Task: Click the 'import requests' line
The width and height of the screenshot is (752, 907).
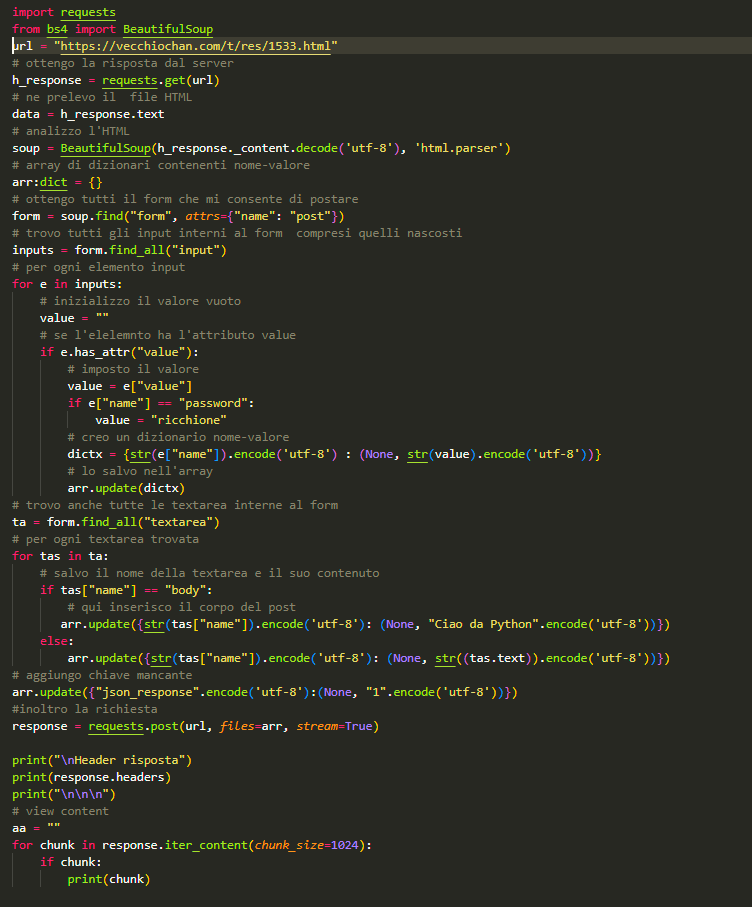Action: pos(64,12)
